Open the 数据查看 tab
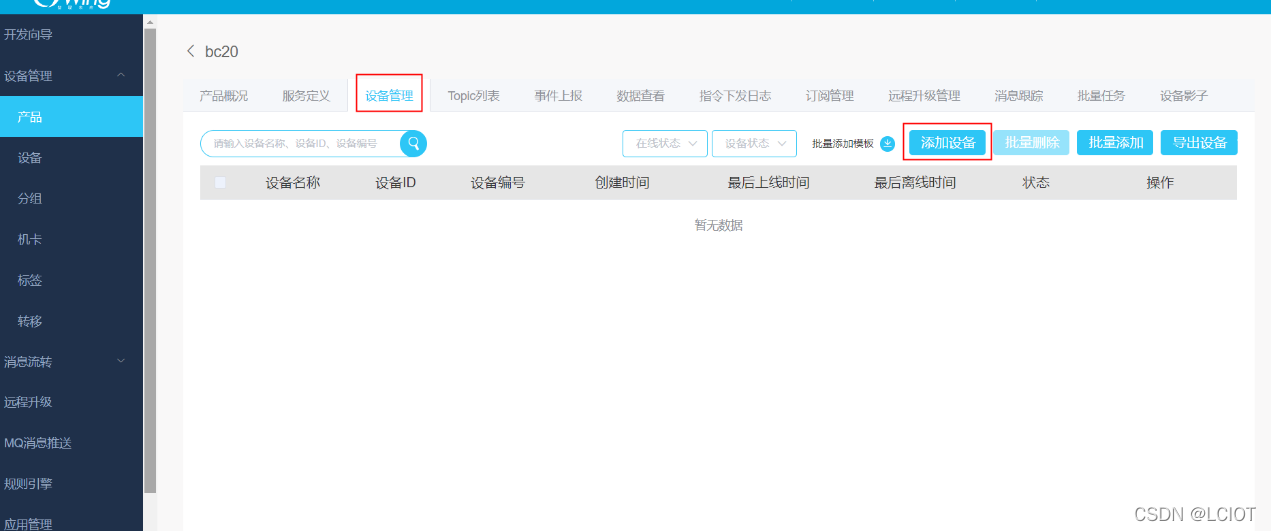 coord(641,96)
